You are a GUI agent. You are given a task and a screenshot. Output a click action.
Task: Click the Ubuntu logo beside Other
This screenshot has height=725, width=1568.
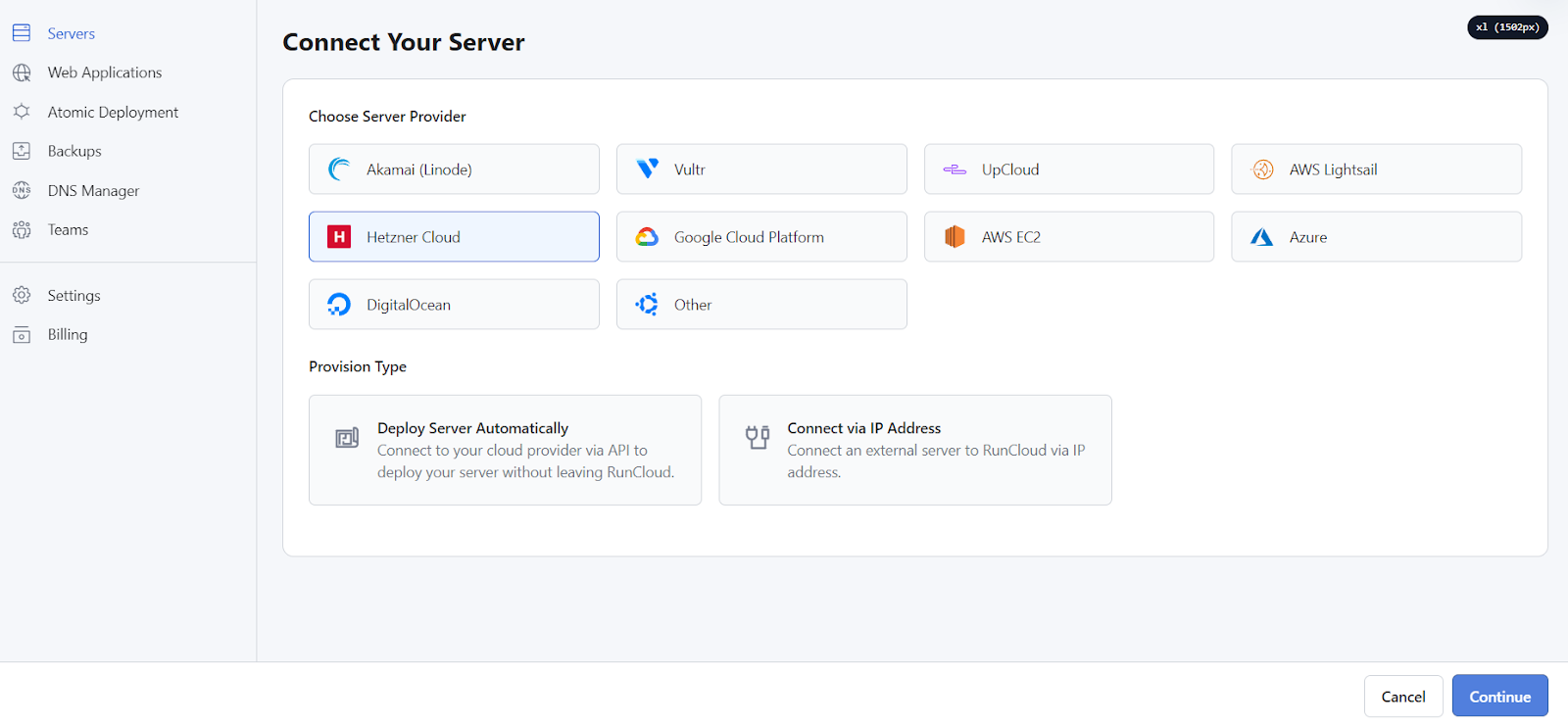[647, 305]
